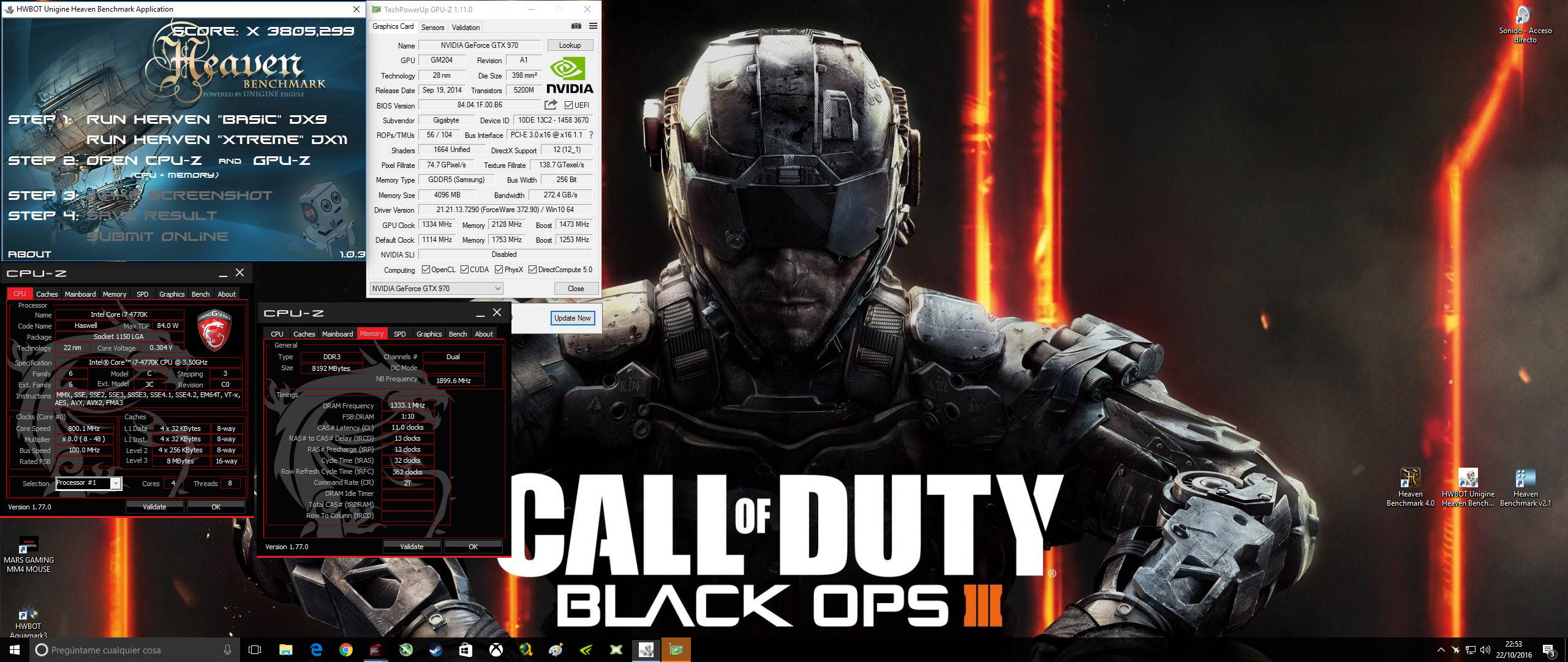Select the Heaven Benchmark v2.1 desktop icon
The height and width of the screenshot is (662, 1568).
pos(1525,487)
